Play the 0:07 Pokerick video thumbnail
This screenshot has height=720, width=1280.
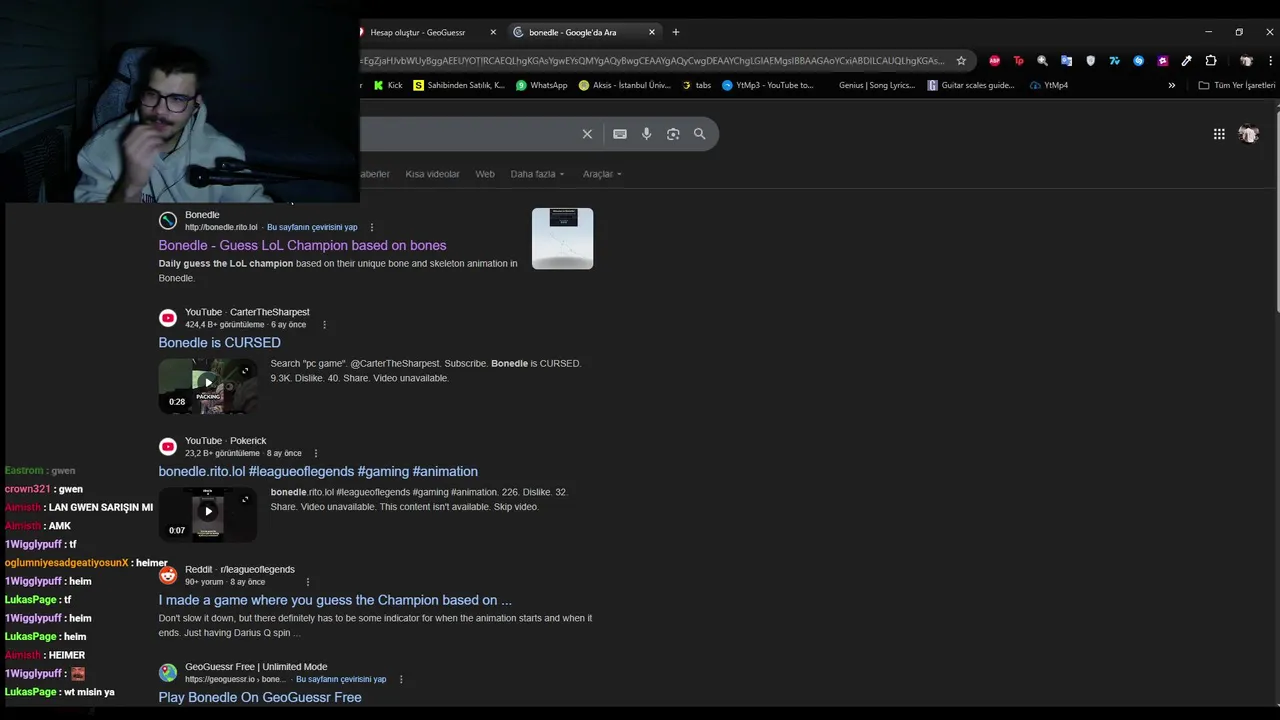(208, 515)
